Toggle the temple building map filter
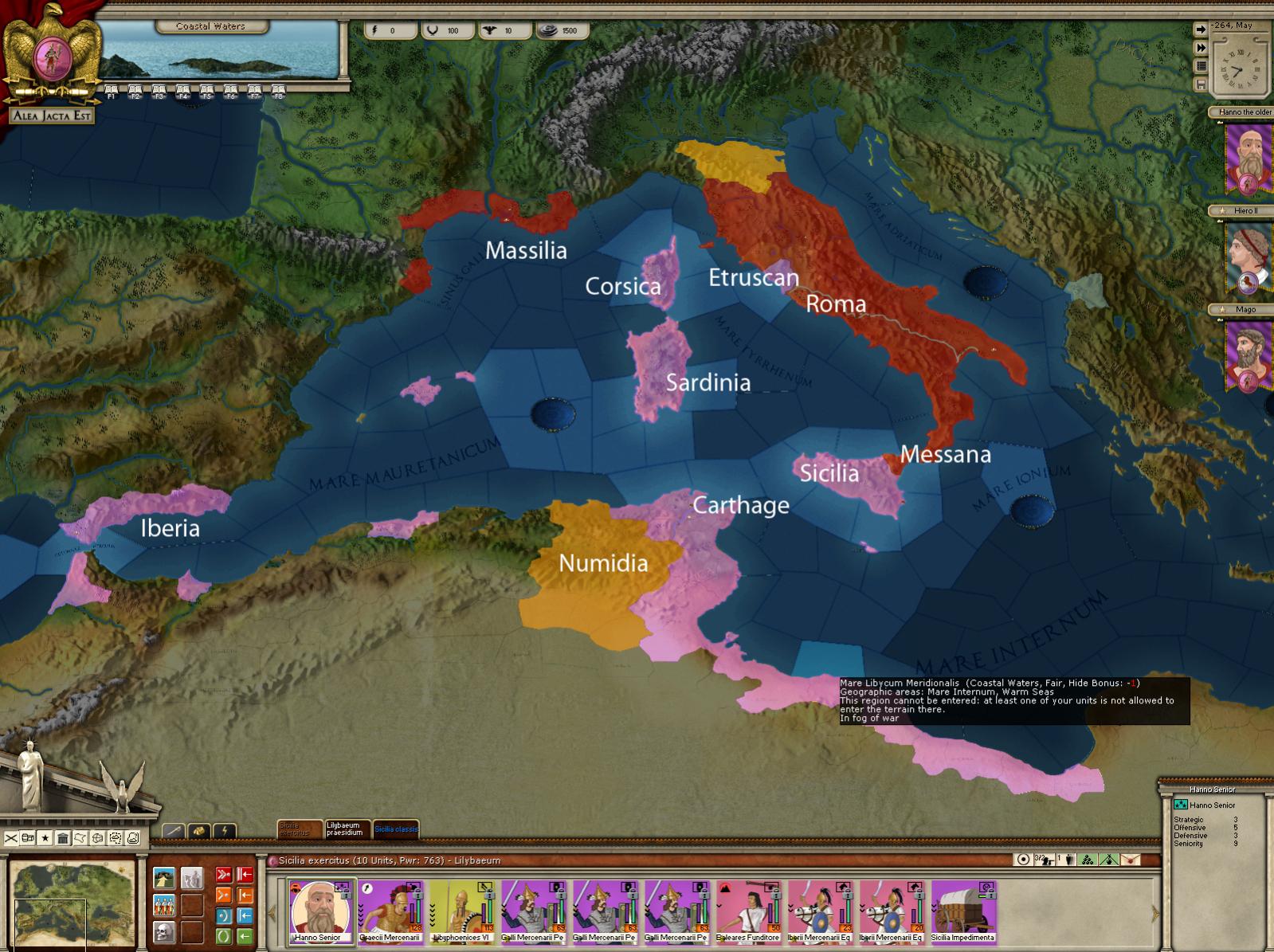 [x=63, y=838]
